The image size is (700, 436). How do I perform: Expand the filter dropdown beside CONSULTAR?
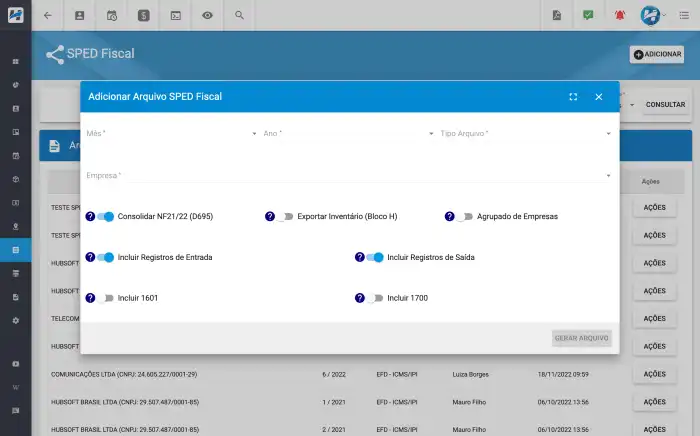click(x=632, y=105)
